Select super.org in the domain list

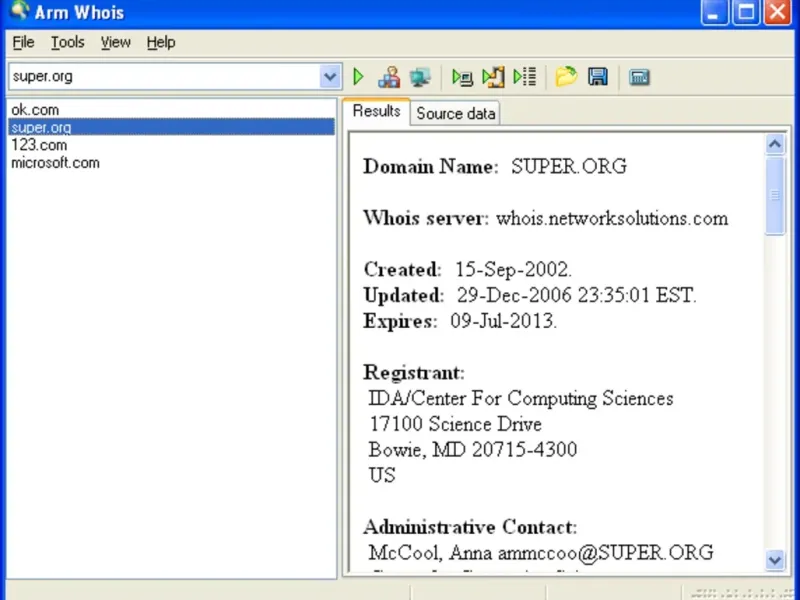click(171, 127)
